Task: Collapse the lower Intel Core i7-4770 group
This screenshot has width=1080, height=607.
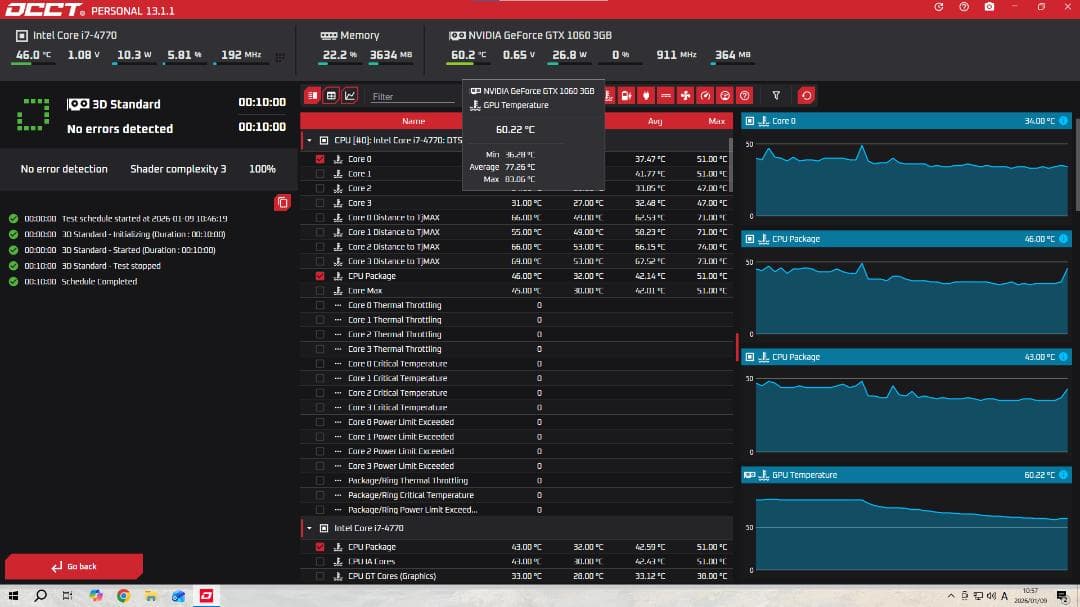Action: coord(309,528)
